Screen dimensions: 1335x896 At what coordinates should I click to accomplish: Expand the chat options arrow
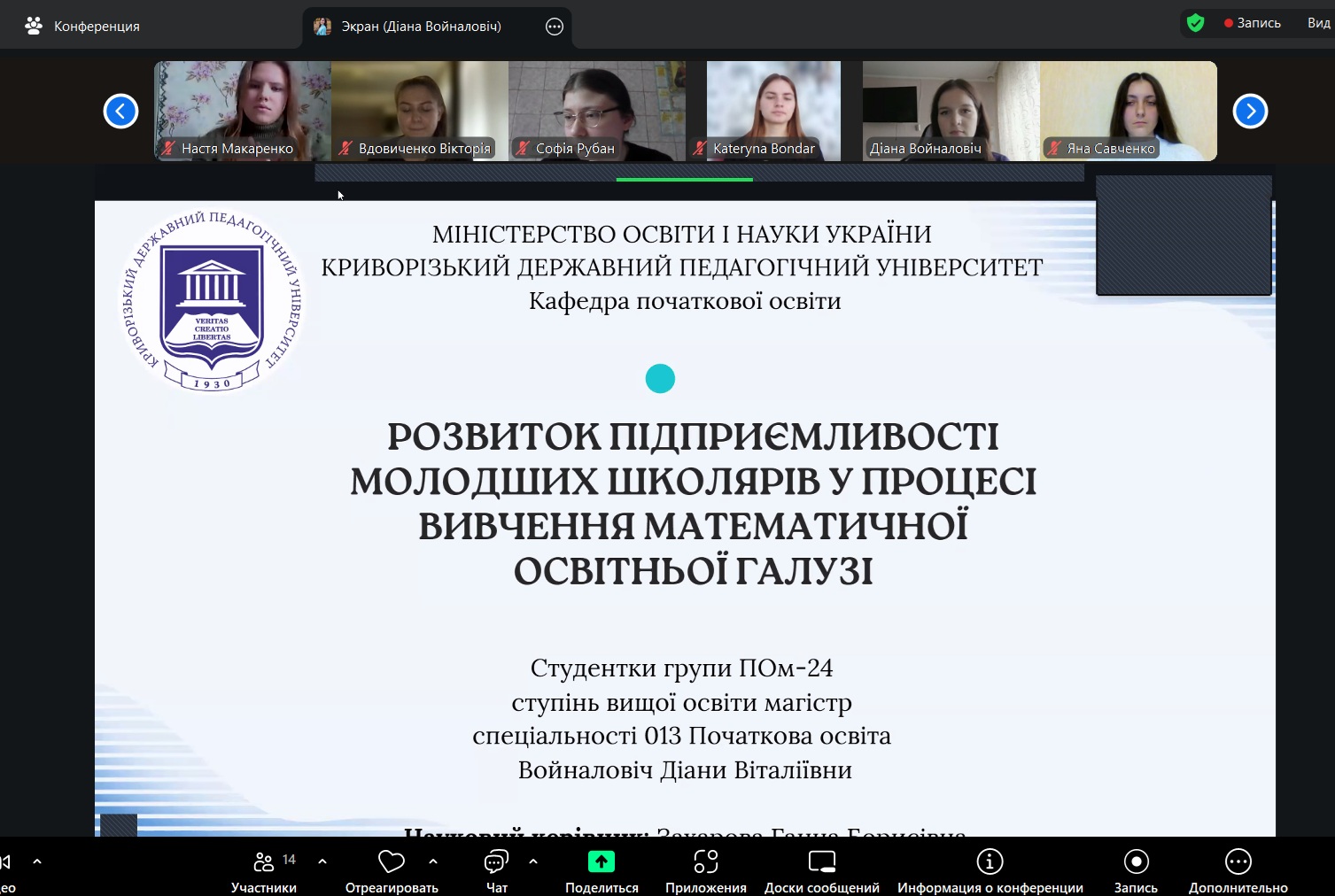(x=533, y=861)
